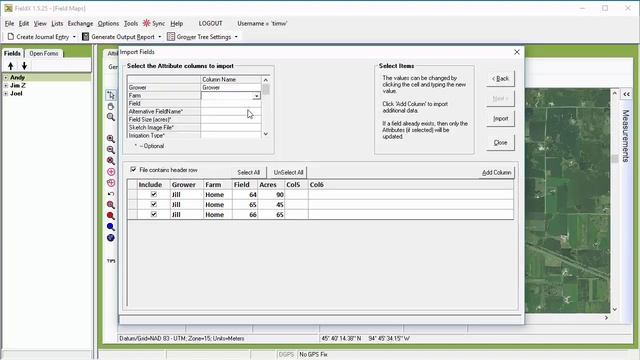
Task: Open the Help menu
Action: 176,24
